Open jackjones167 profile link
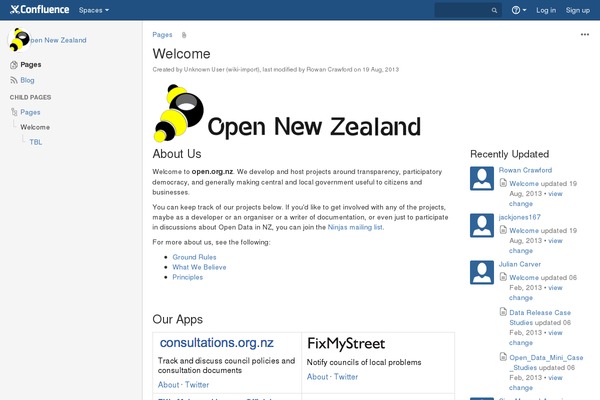 pos(519,217)
